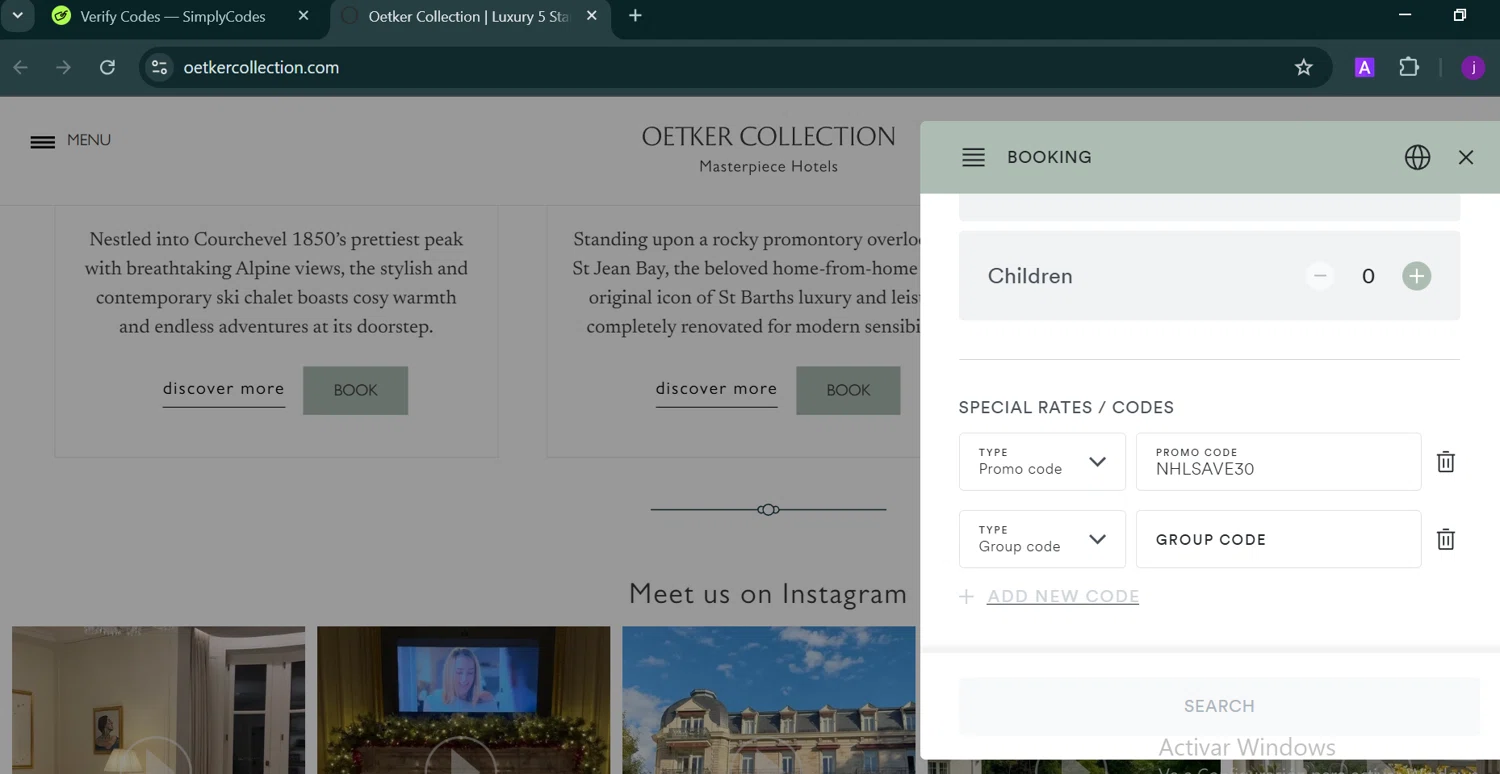Open the Extensions puzzle icon

[1409, 67]
